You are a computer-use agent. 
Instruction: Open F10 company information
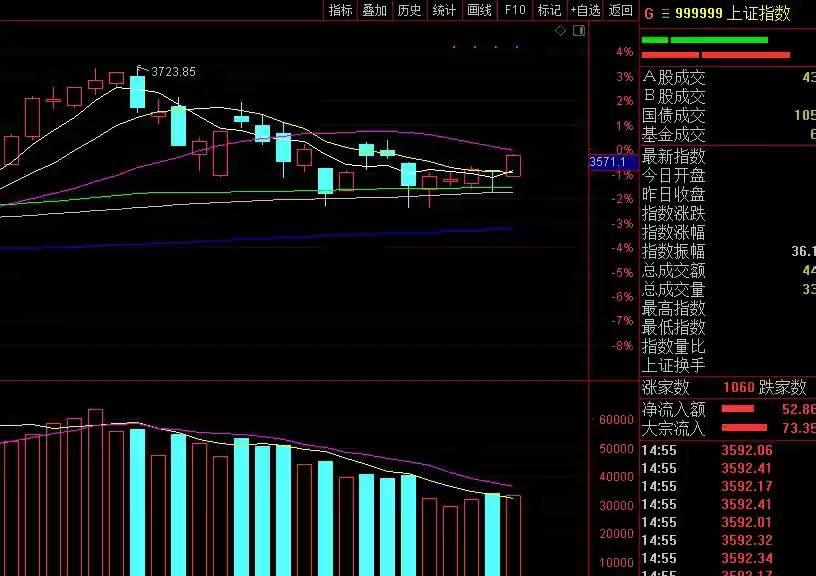[x=515, y=10]
